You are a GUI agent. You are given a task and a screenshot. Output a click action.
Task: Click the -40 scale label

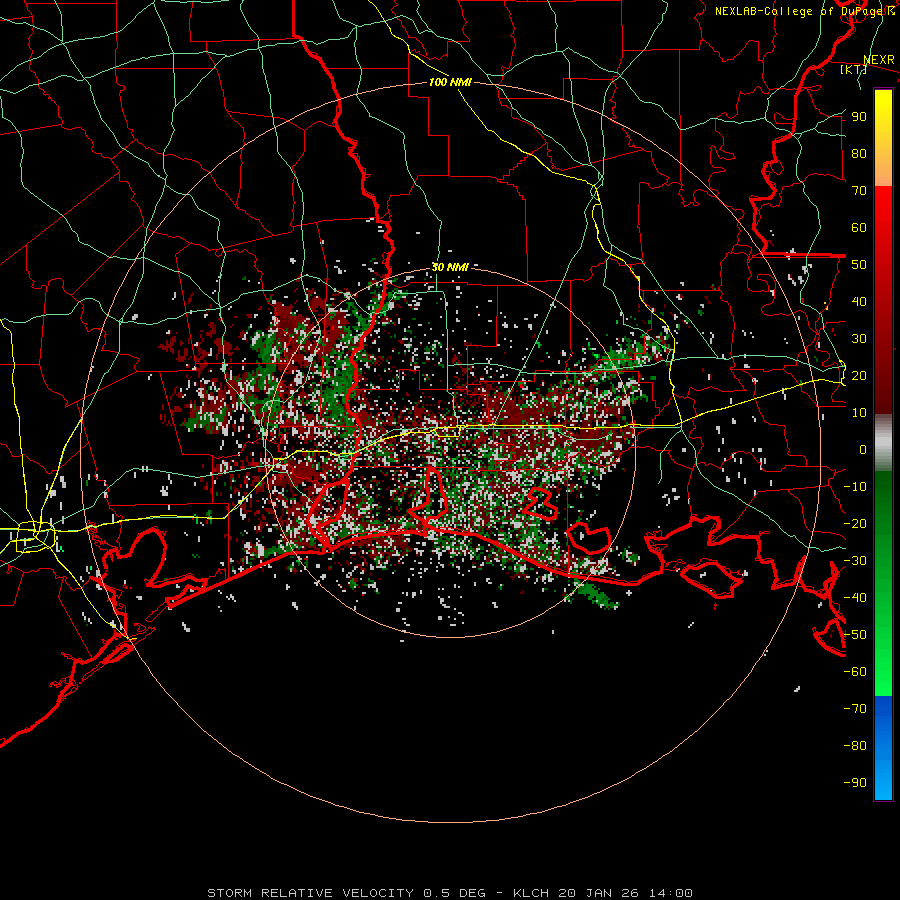(855, 598)
